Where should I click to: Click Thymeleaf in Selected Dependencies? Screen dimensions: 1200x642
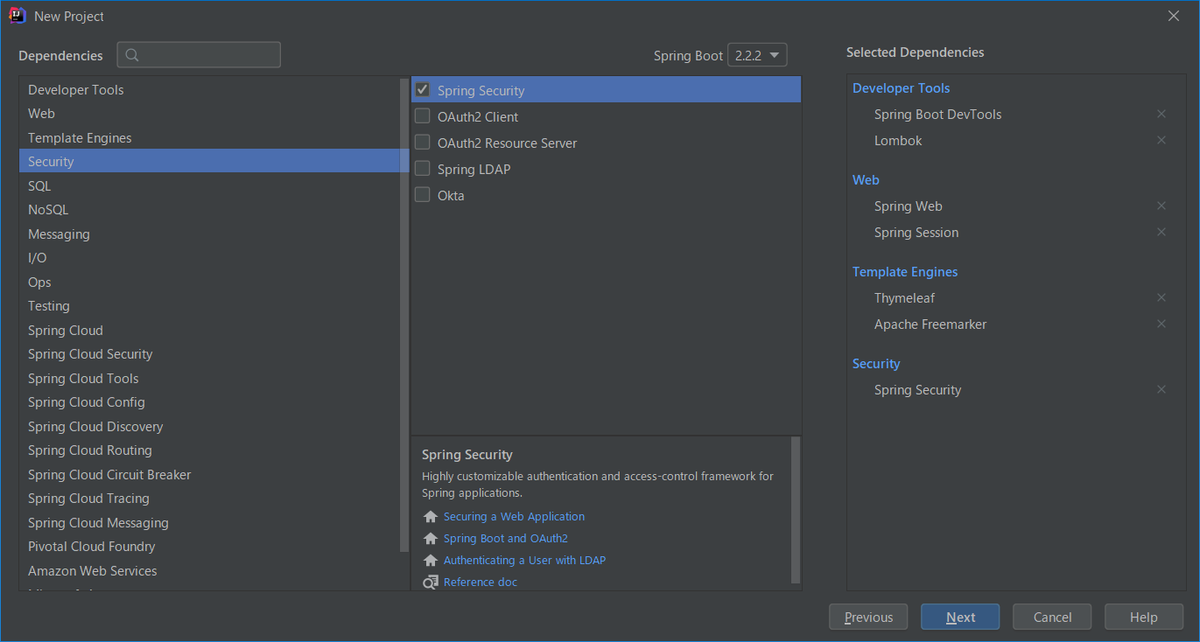(904, 298)
